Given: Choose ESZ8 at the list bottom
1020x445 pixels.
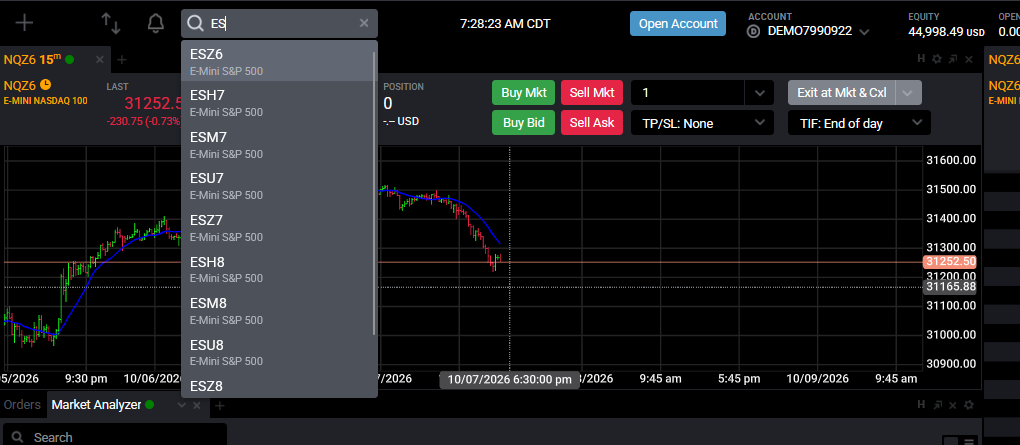Looking at the screenshot, I should tap(278, 386).
